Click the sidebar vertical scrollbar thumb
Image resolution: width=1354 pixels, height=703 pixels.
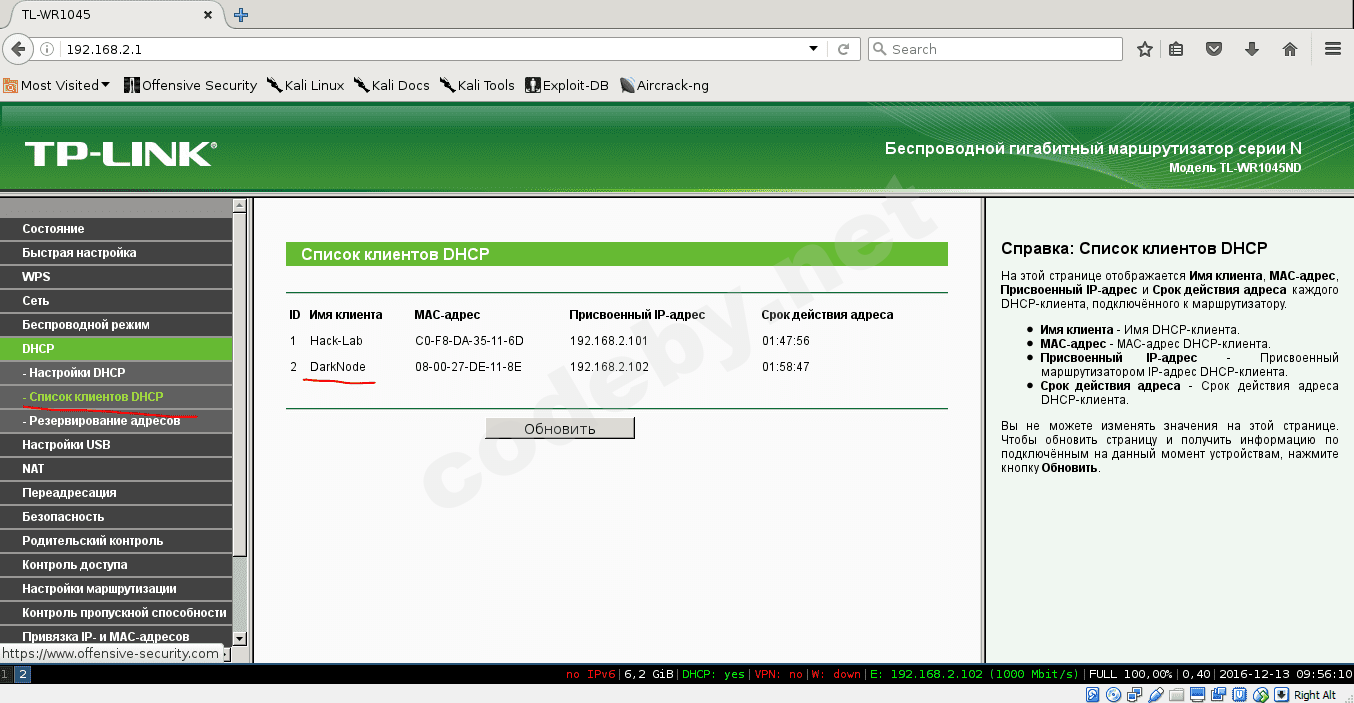[x=239, y=384]
